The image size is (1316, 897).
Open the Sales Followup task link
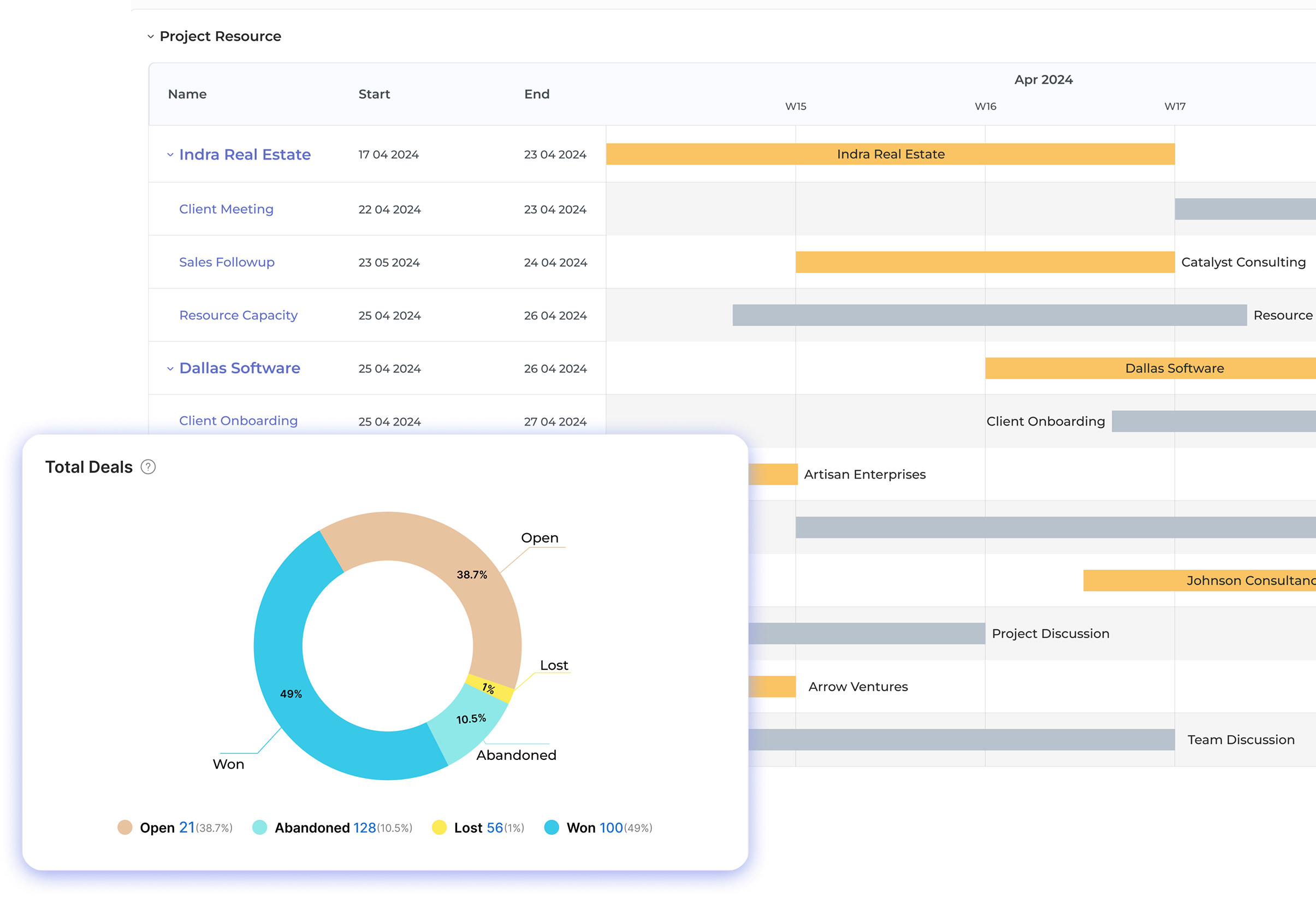coord(227,262)
